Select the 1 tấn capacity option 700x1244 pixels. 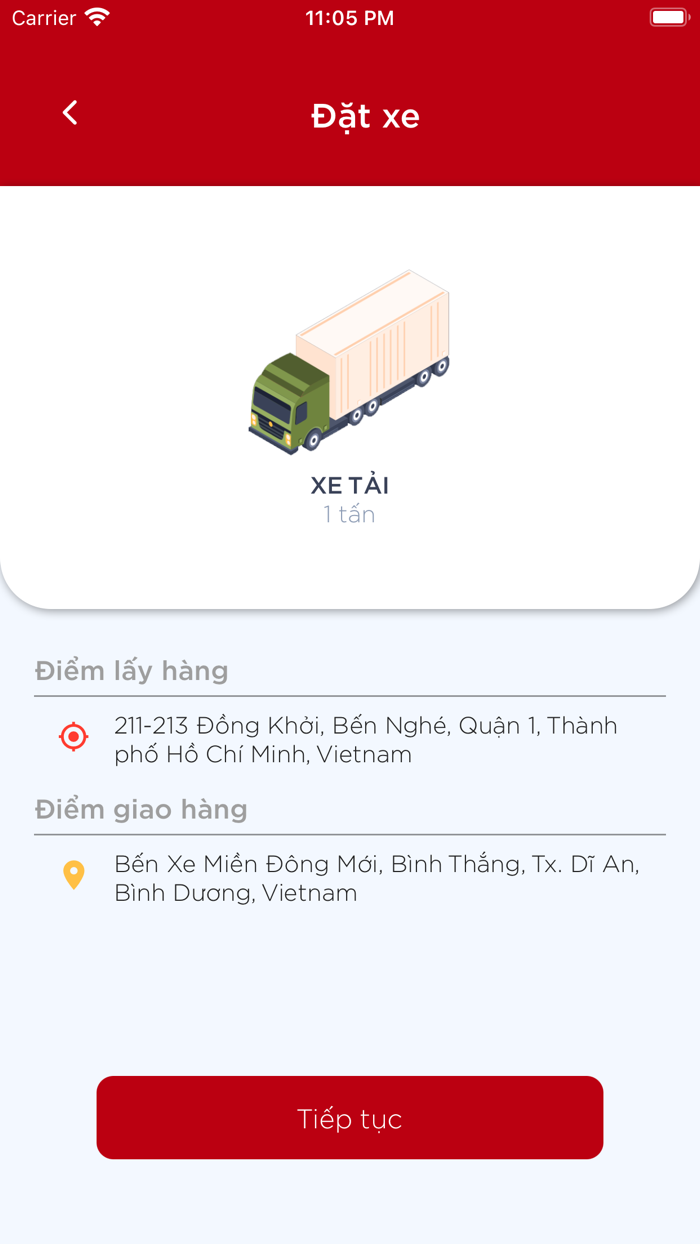click(x=350, y=513)
